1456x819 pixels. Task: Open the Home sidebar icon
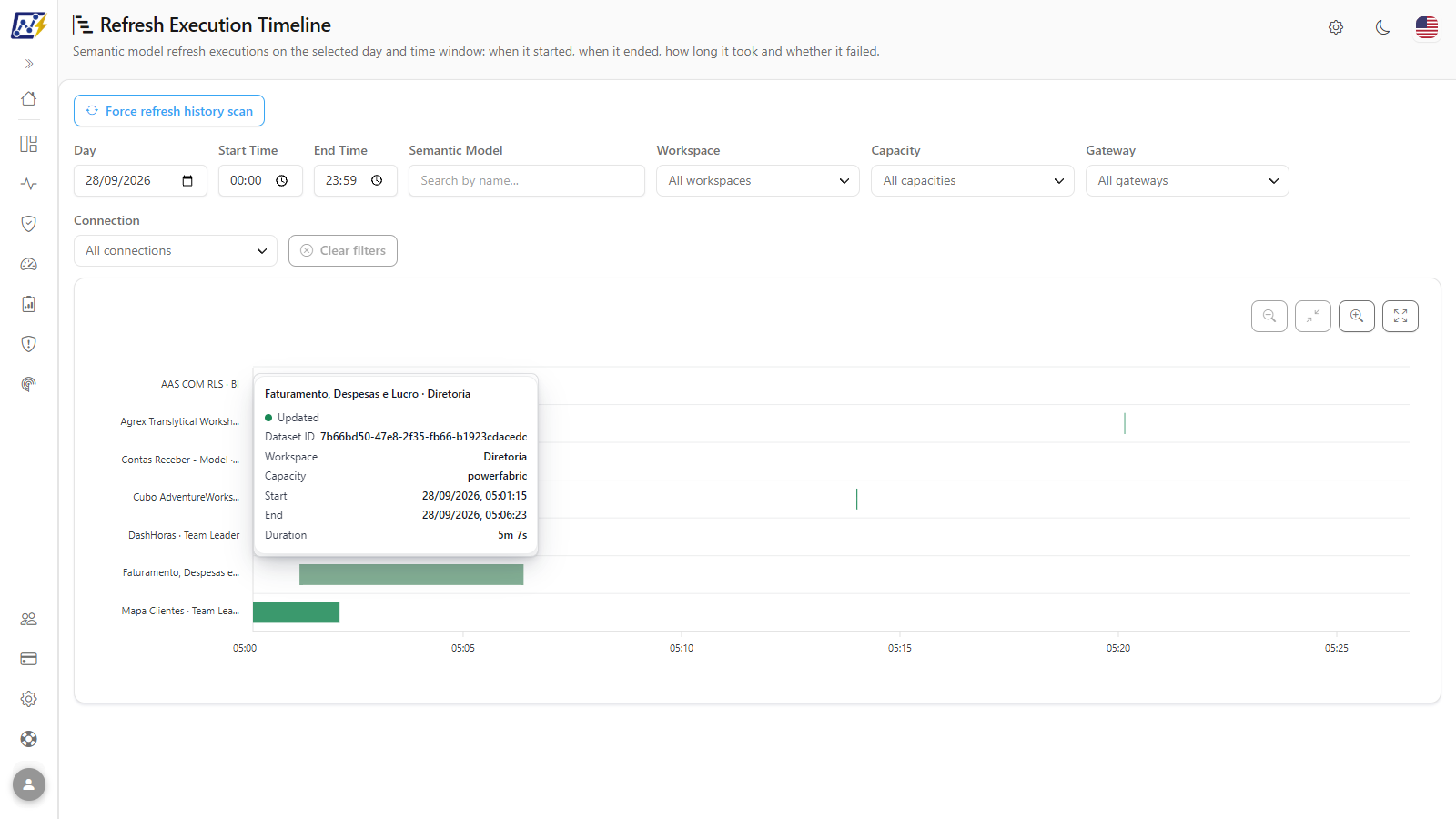(29, 98)
